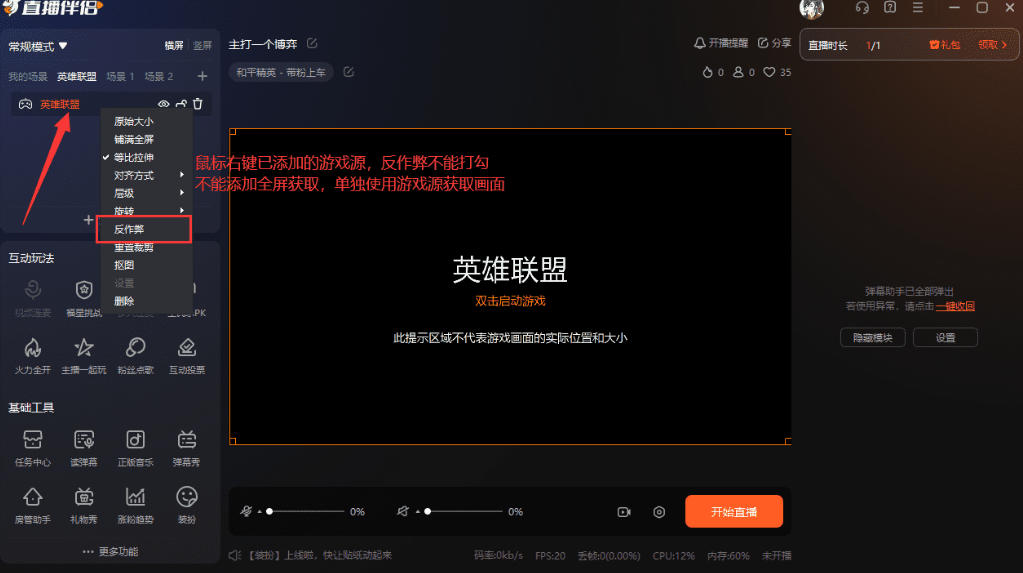Screen dimensions: 1023x573
Task: Expand the 常规模式 mode dropdown
Action: (38, 46)
